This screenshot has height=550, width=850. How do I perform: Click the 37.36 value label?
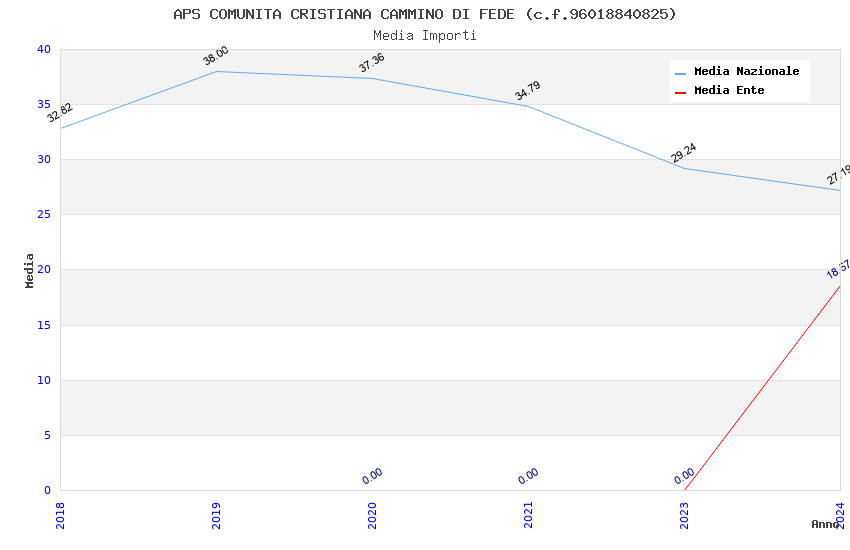372,63
